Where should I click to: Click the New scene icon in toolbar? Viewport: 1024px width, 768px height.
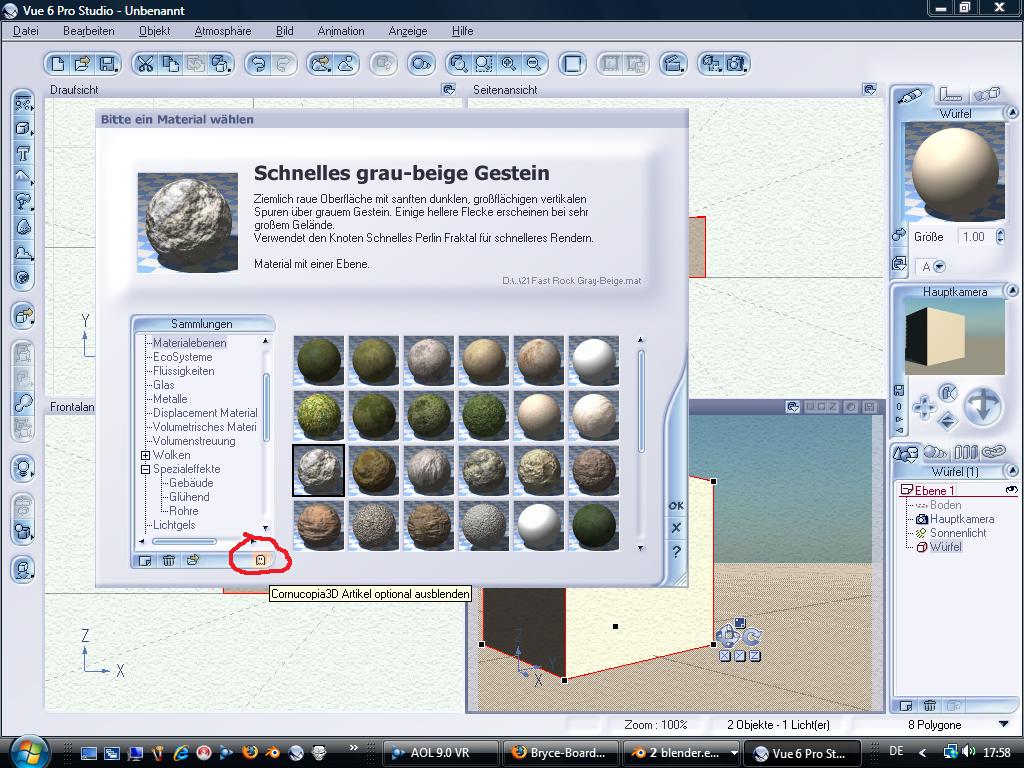(58, 64)
